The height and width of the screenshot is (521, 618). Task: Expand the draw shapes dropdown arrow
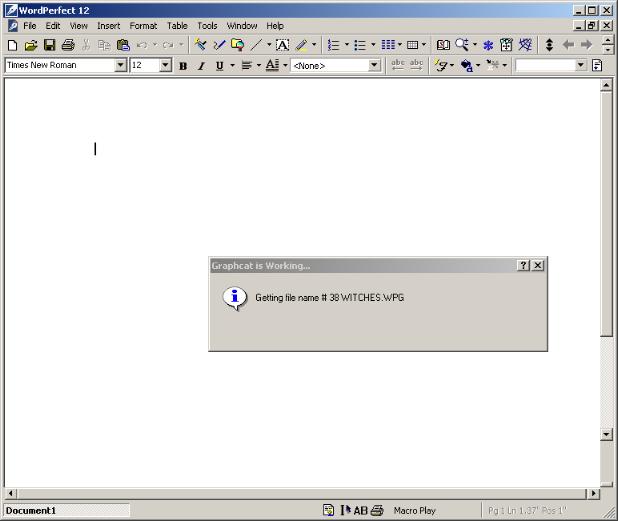coord(269,45)
